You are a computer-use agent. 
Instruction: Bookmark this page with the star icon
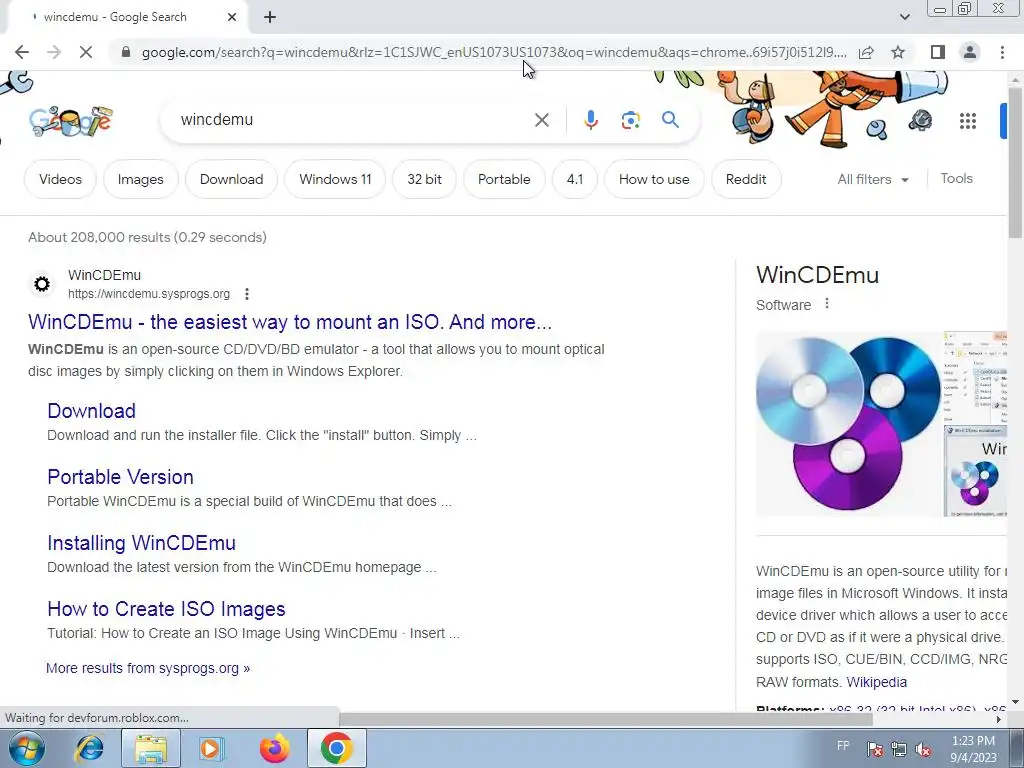(898, 52)
